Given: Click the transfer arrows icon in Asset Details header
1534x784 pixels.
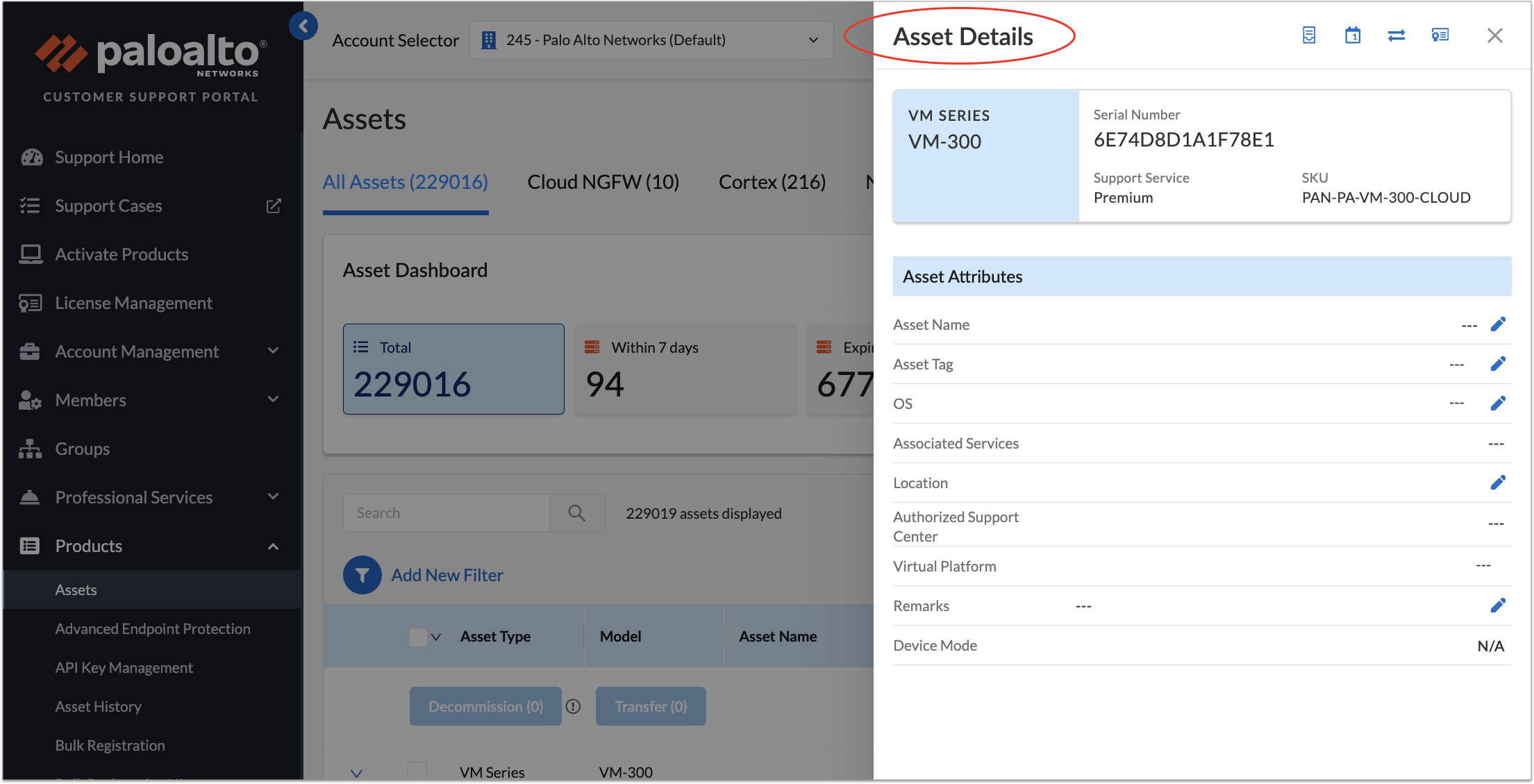Looking at the screenshot, I should click(1396, 35).
